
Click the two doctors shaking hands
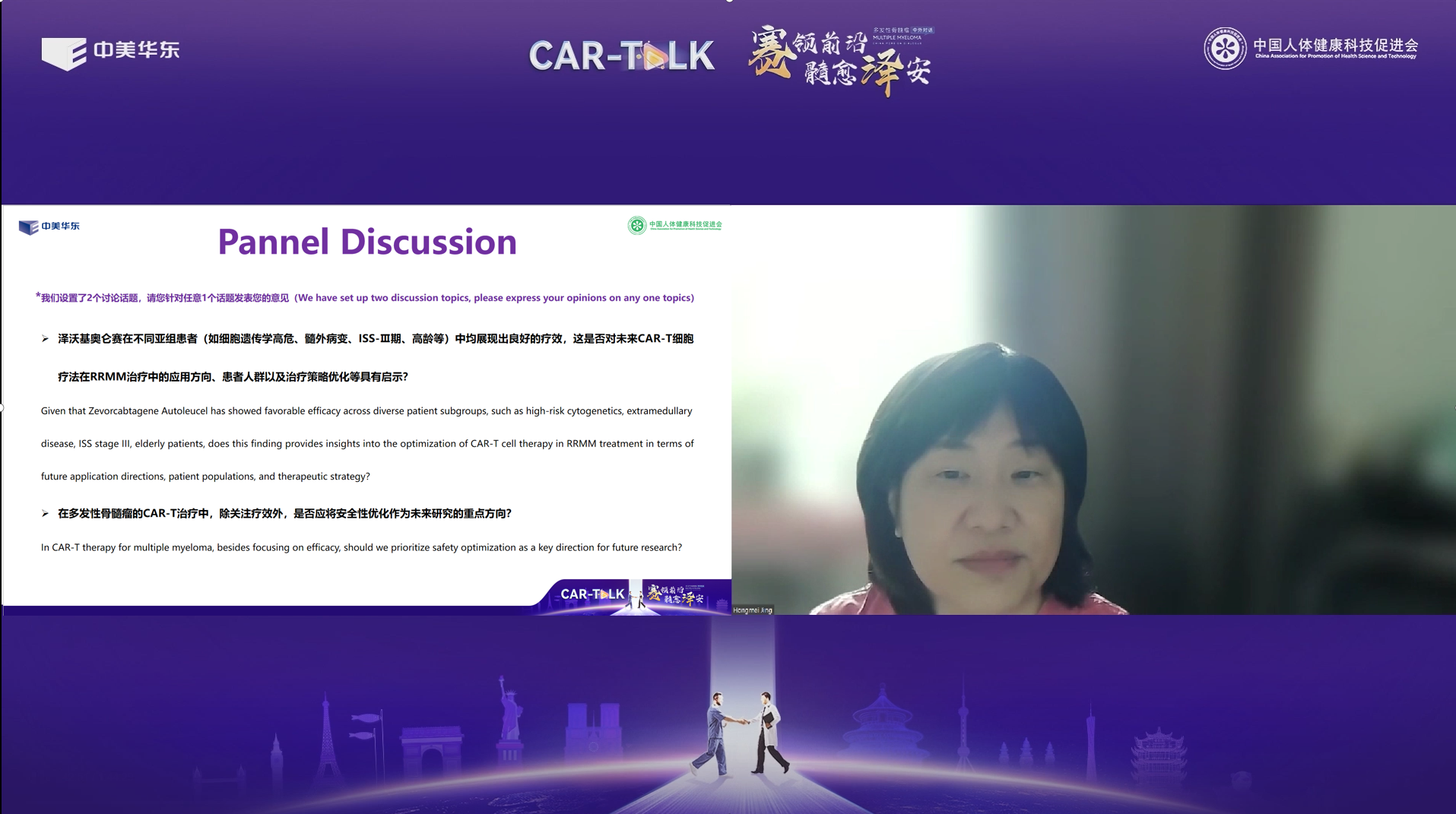click(x=743, y=731)
